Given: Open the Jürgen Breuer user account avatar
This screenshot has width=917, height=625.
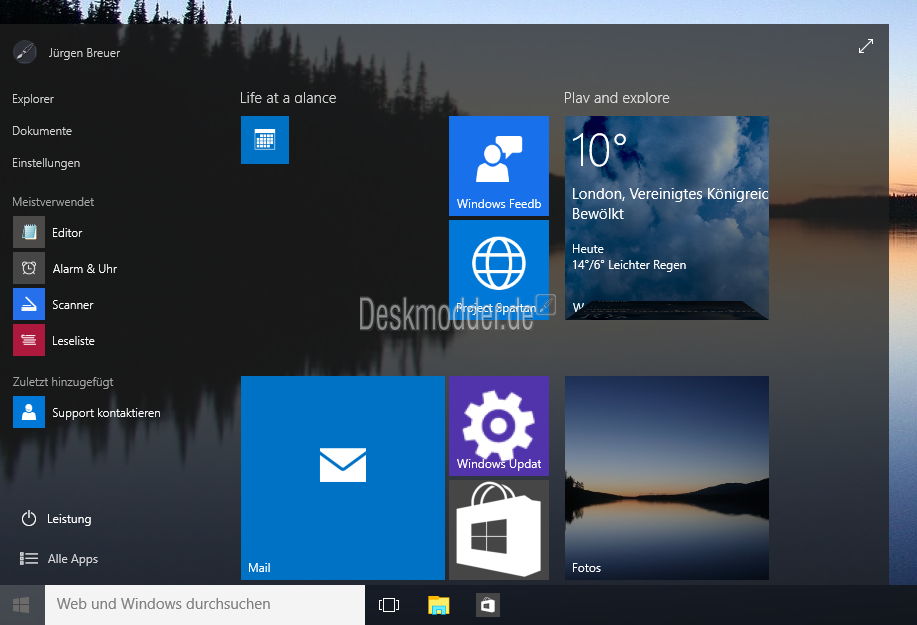Looking at the screenshot, I should click(x=25, y=52).
